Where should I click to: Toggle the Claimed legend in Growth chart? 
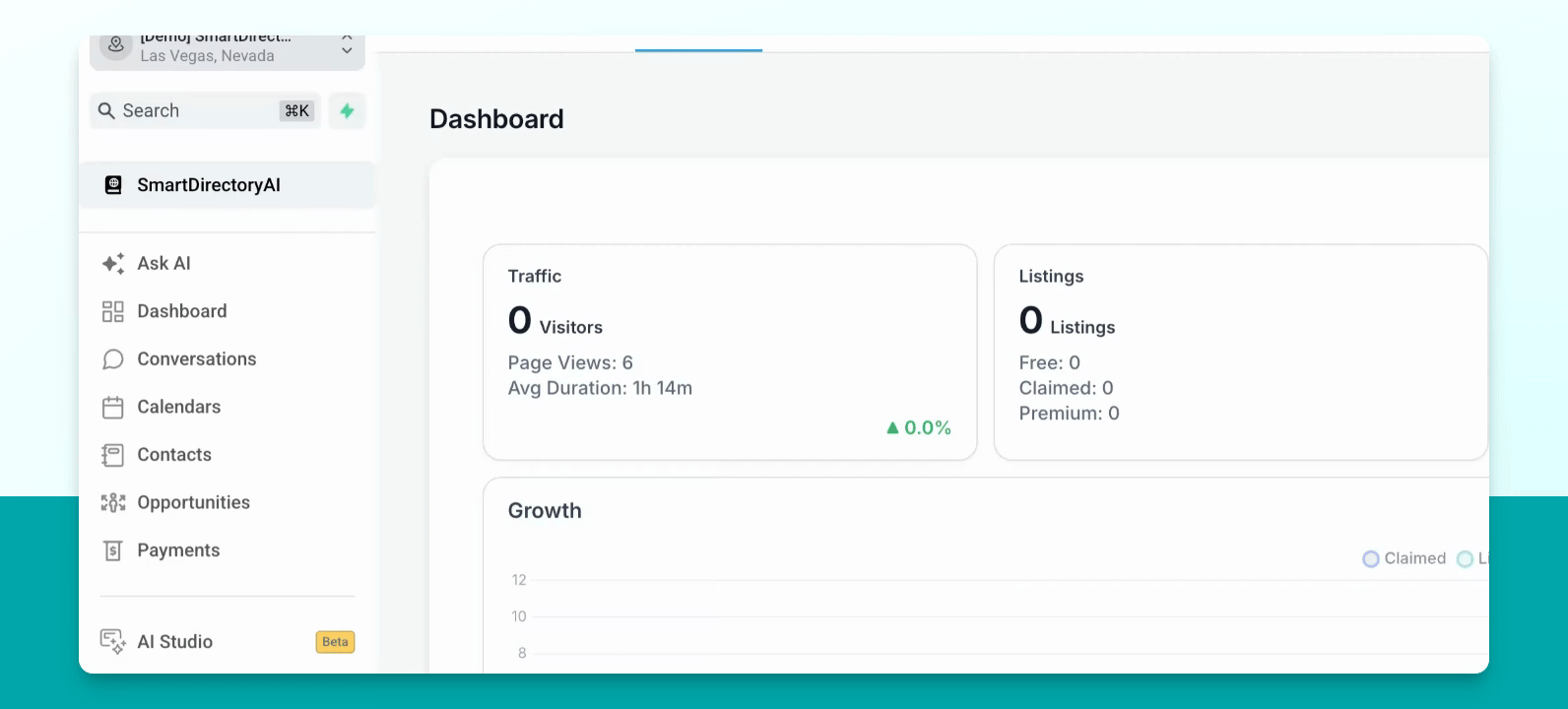(1405, 558)
